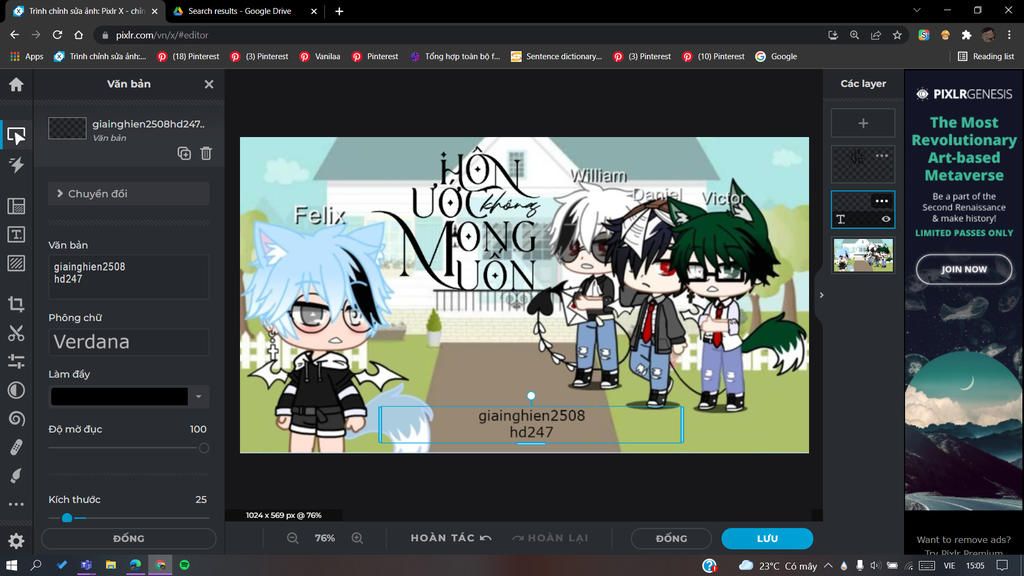Open File Explorer from the taskbar
The width and height of the screenshot is (1024, 576).
tap(111, 565)
